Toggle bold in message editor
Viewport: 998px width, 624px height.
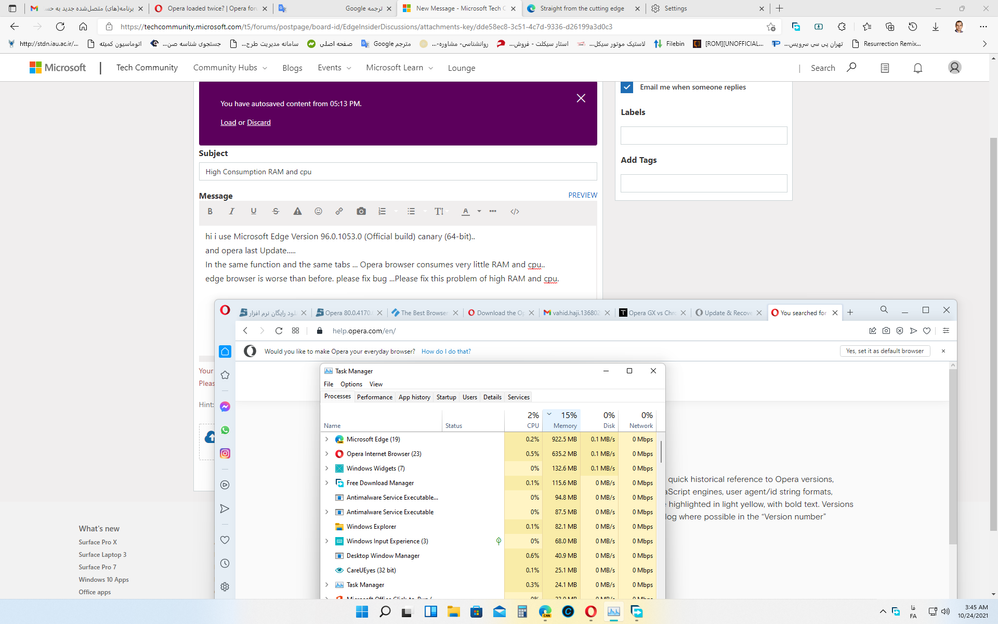pyautogui.click(x=210, y=211)
